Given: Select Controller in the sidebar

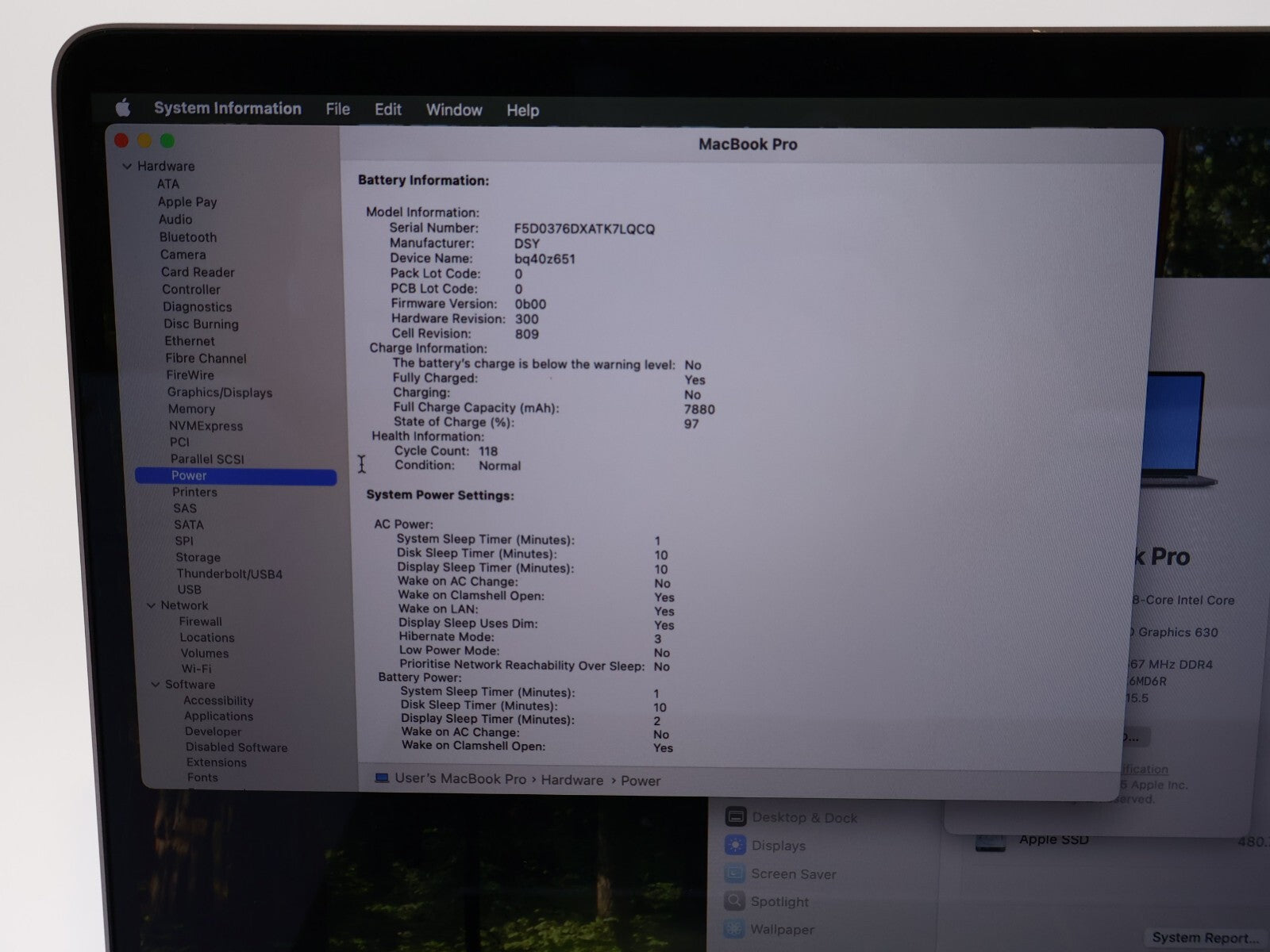Looking at the screenshot, I should click(190, 290).
